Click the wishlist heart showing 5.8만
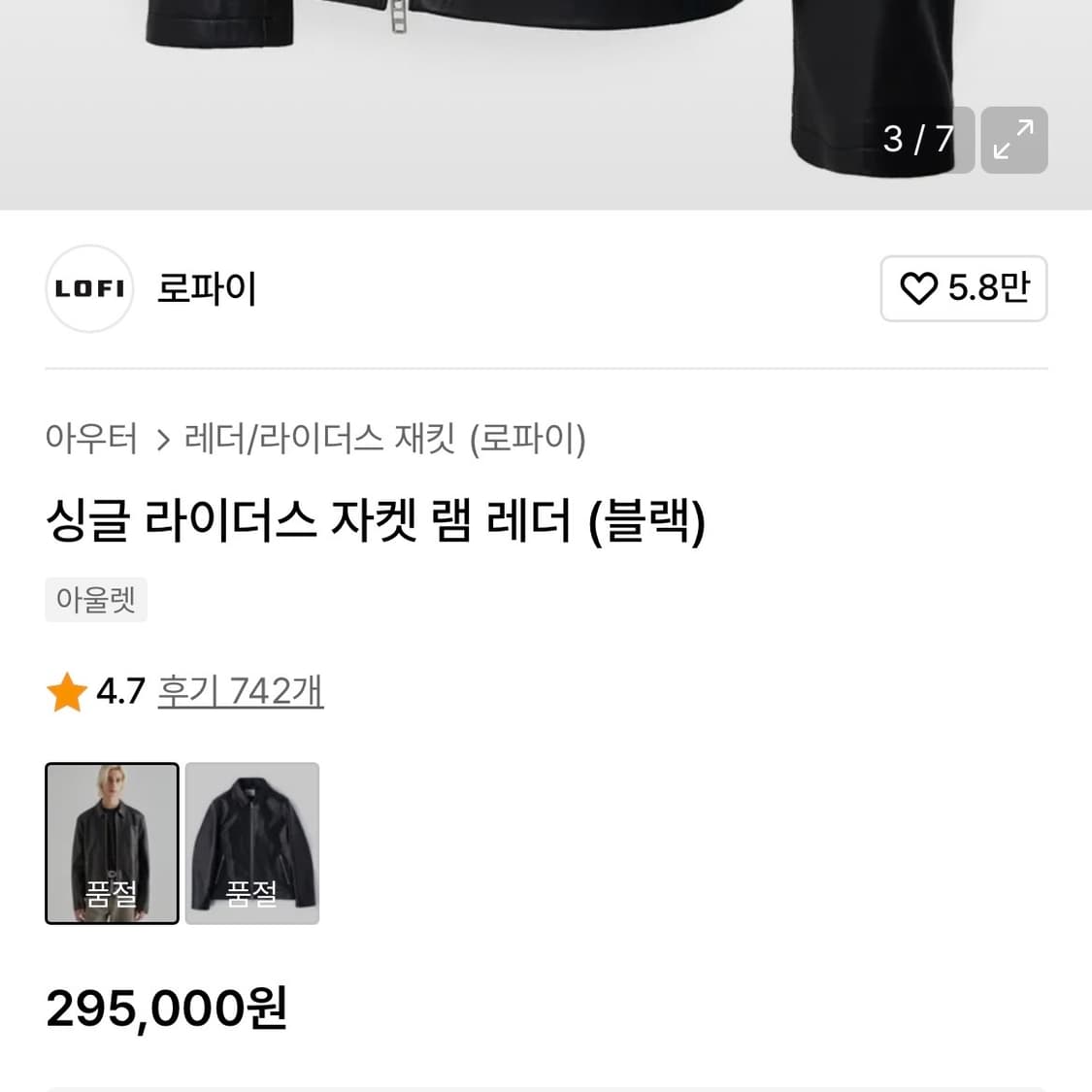This screenshot has width=1092, height=1092. pos(963,288)
